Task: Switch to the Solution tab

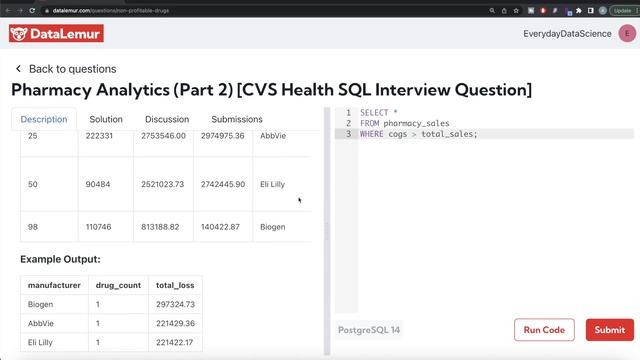Action: click(106, 119)
